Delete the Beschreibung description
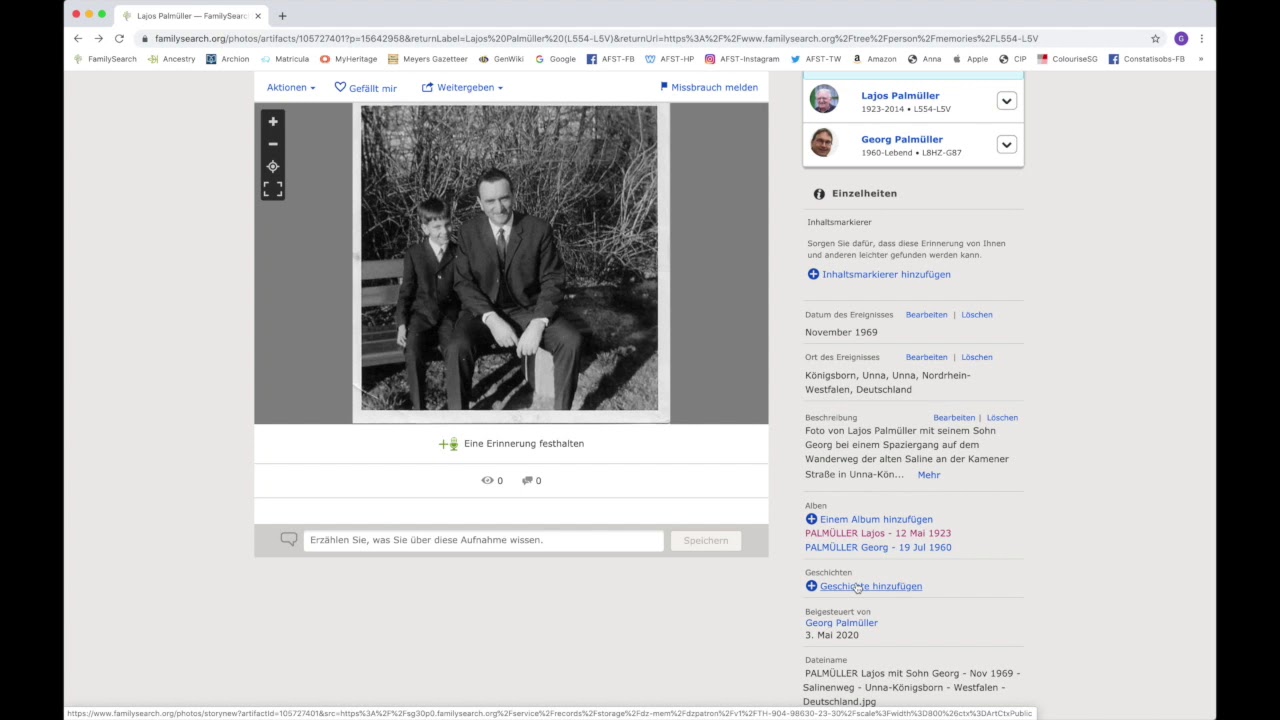The width and height of the screenshot is (1280, 720). (1002, 418)
